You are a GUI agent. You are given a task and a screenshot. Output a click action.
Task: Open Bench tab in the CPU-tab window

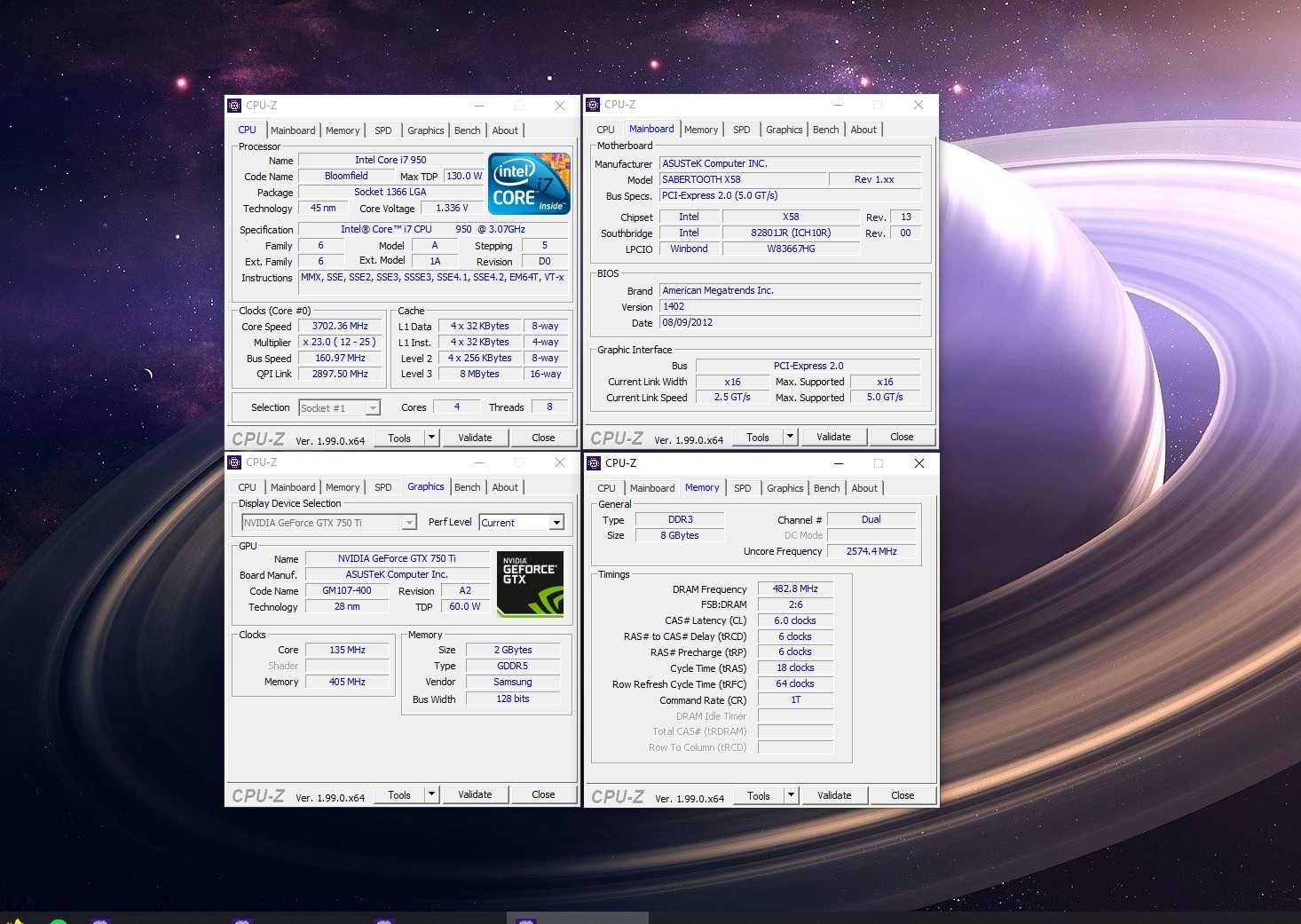468,130
